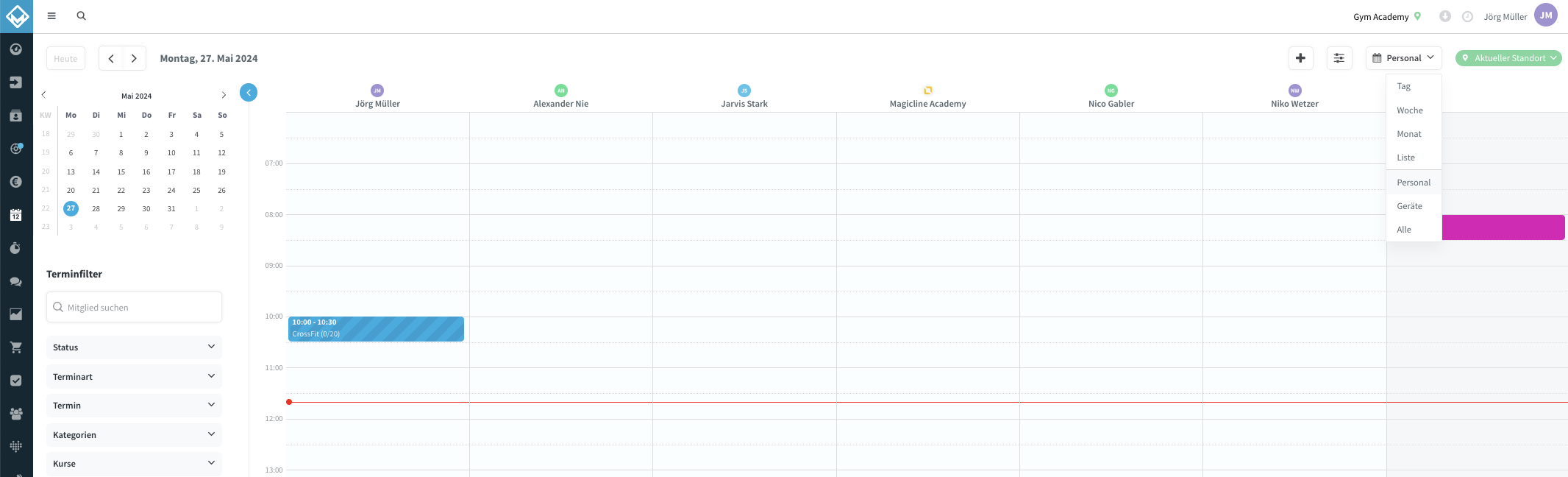The image size is (1568, 477).
Task: Select Personal option in dropdown list
Action: tap(1414, 183)
